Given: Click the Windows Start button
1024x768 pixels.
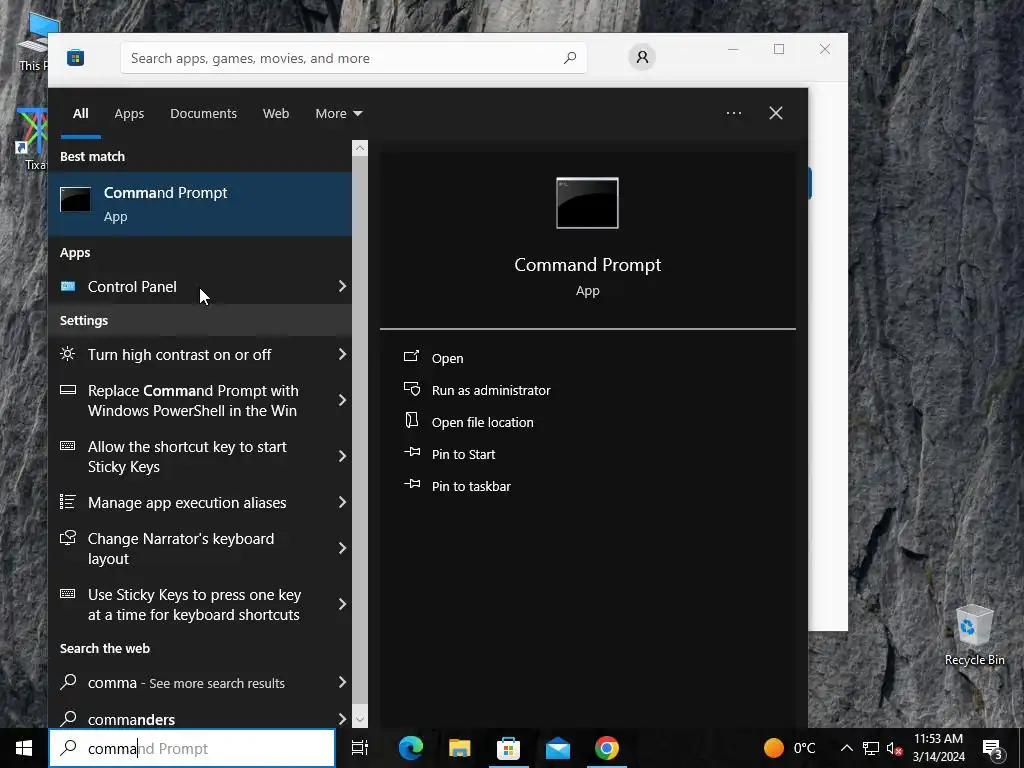Looking at the screenshot, I should coord(24,748).
